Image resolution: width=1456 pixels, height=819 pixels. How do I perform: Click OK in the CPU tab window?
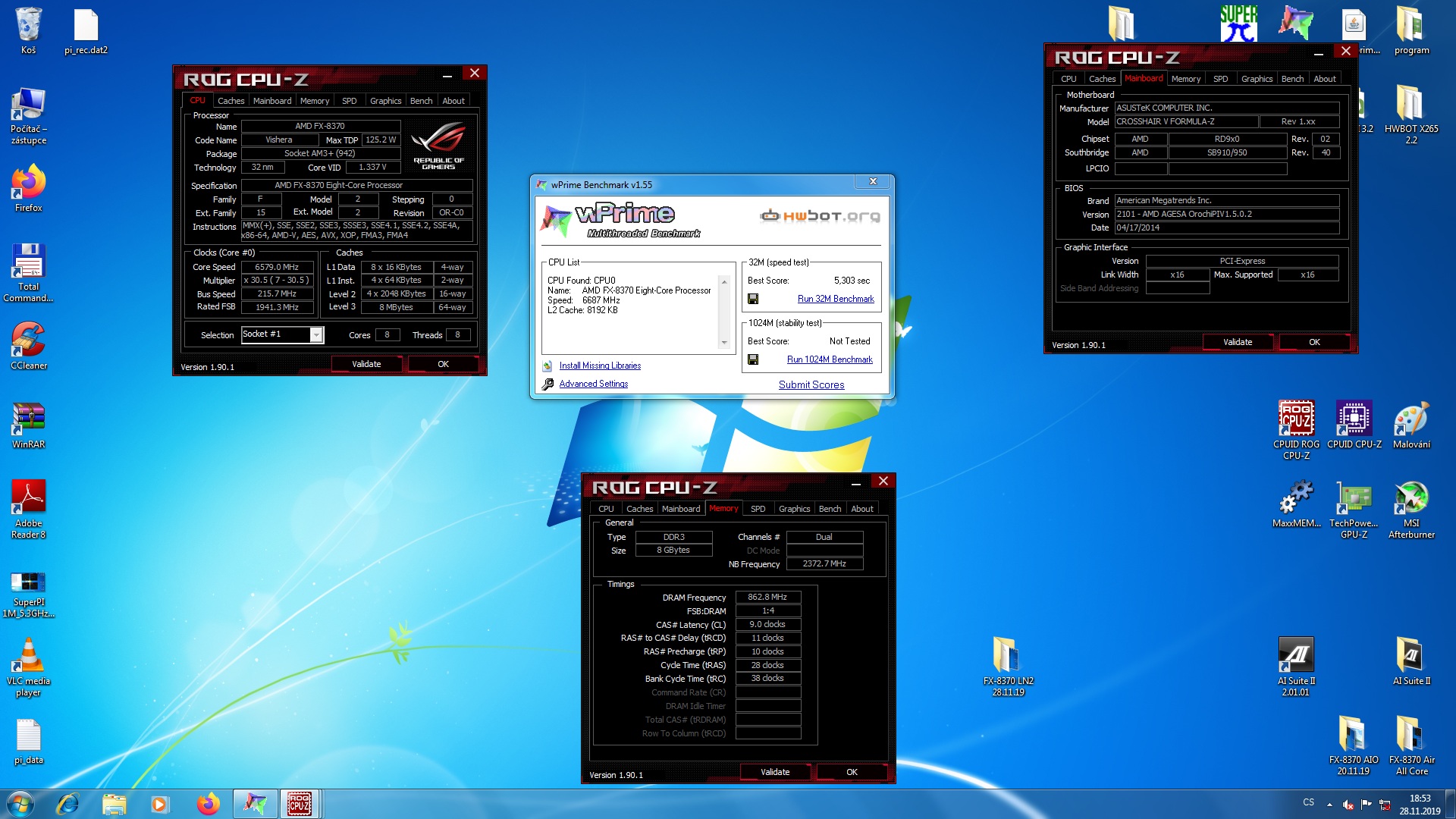443,364
